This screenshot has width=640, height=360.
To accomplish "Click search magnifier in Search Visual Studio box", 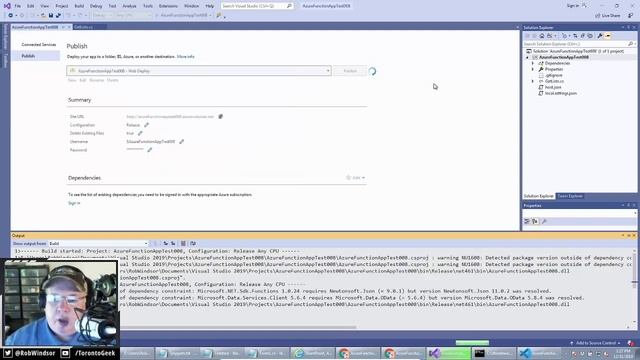I will coord(289,6).
